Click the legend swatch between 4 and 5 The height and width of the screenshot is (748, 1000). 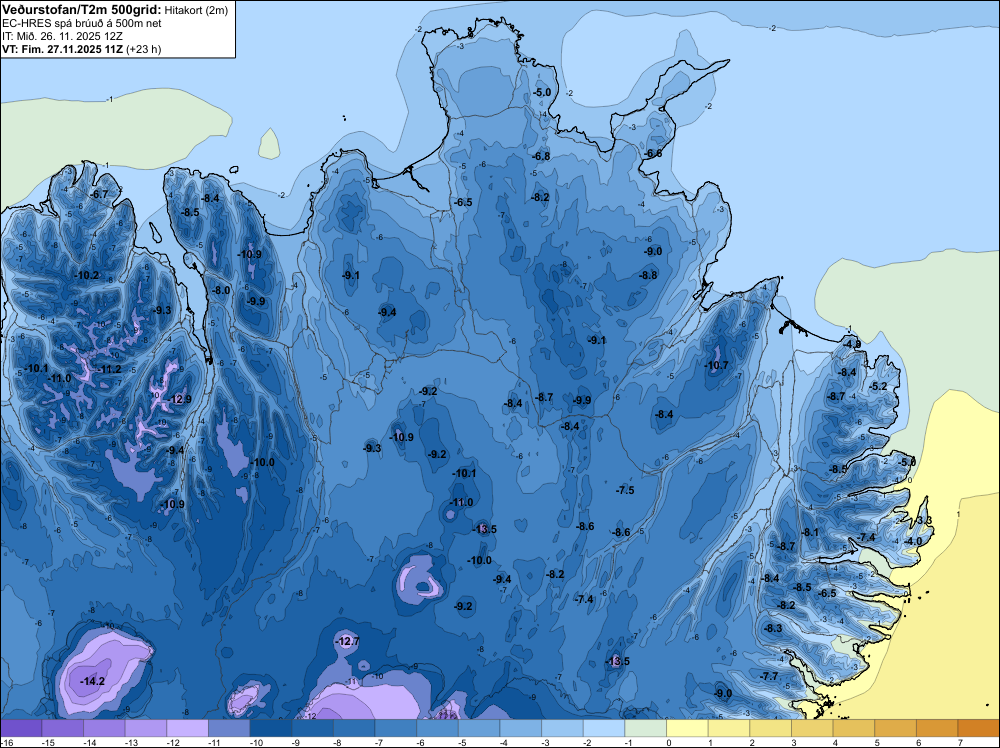[x=854, y=728]
